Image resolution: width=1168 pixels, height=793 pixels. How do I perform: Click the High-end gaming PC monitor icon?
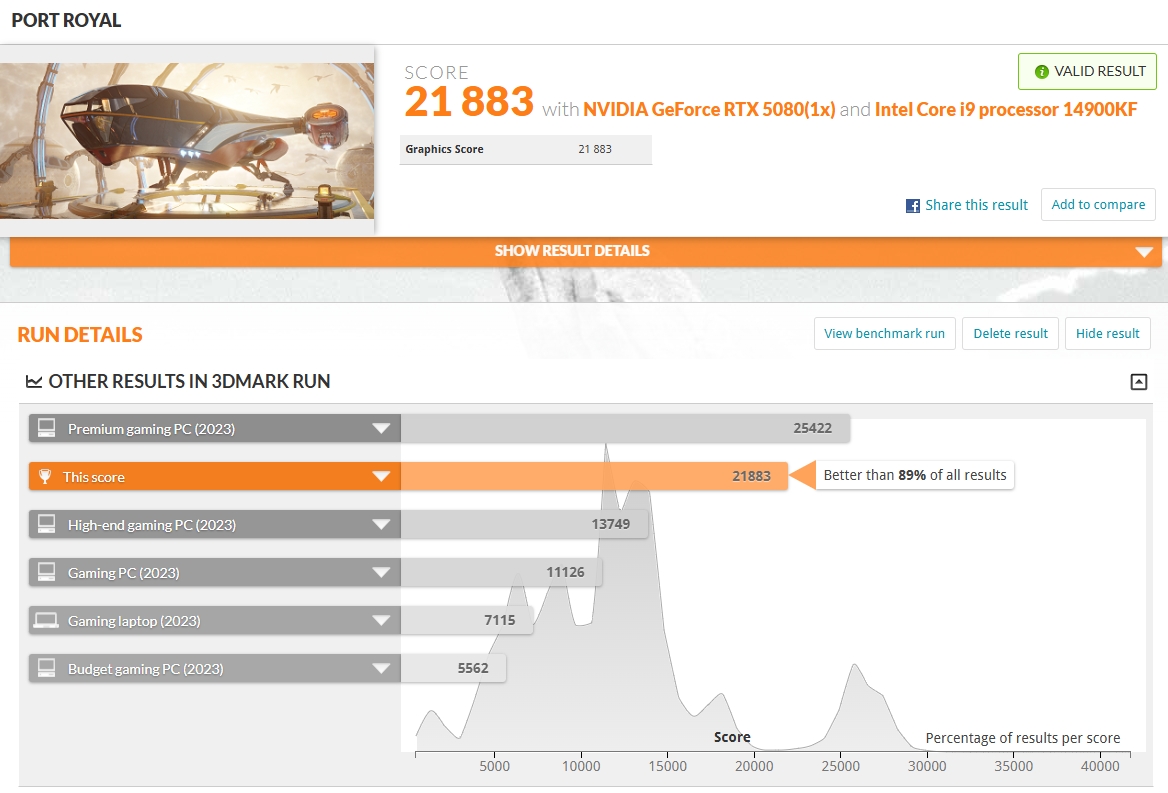(x=46, y=525)
